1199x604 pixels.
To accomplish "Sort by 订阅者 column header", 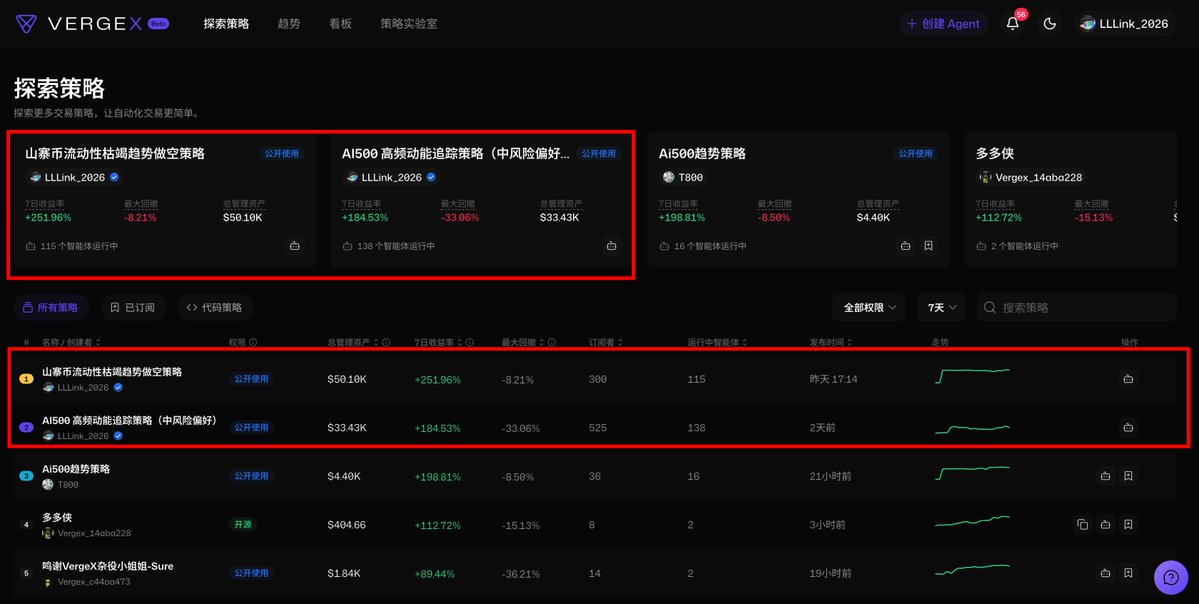I will point(606,343).
